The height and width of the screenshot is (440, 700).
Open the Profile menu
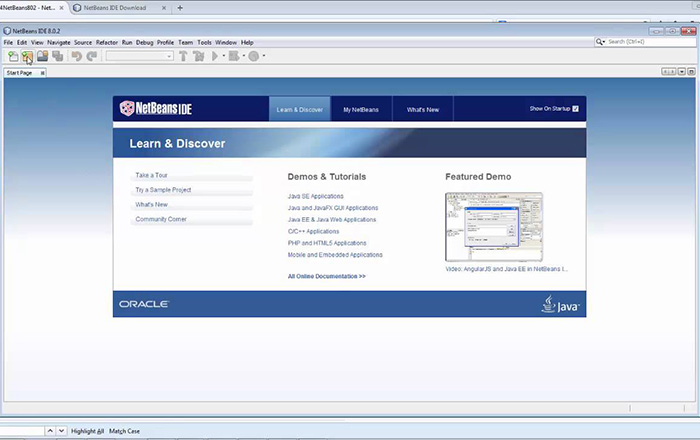165,42
